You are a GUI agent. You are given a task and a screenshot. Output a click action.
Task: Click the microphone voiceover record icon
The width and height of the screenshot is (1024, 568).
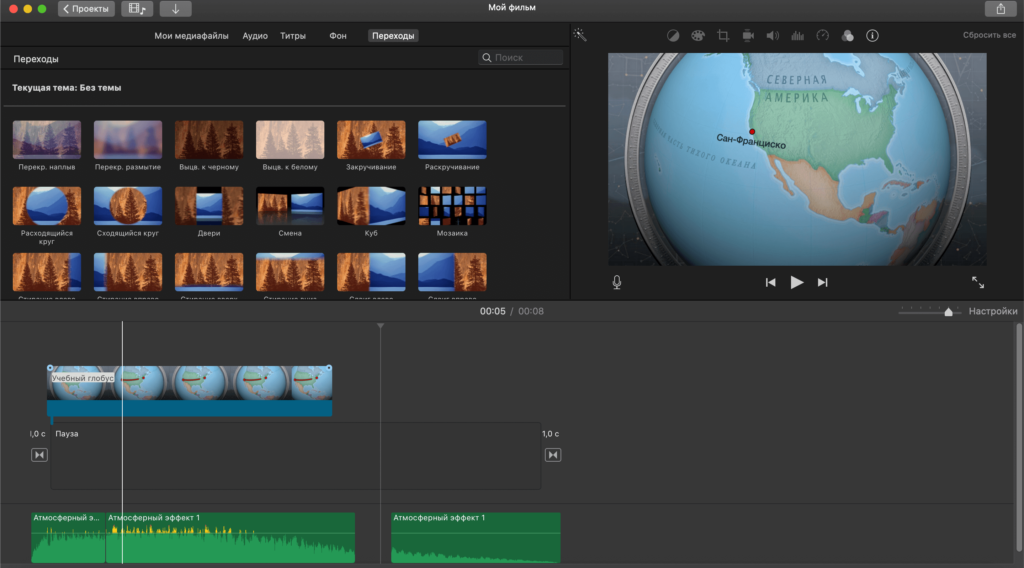tap(617, 282)
